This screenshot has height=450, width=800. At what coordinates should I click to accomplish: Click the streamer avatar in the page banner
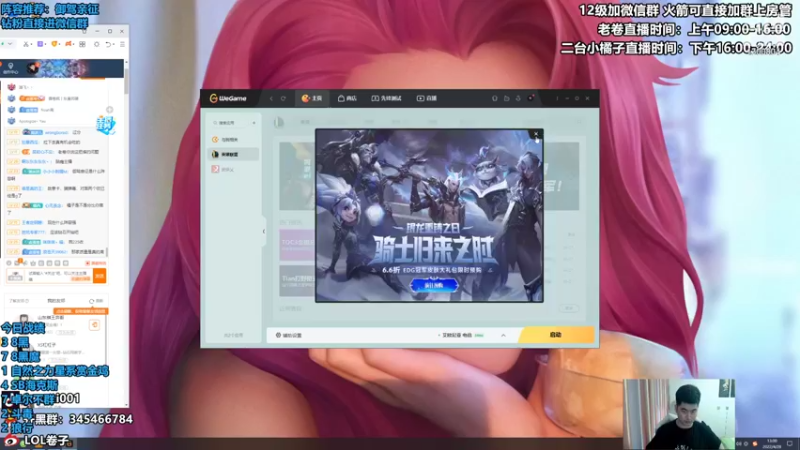pos(33,68)
